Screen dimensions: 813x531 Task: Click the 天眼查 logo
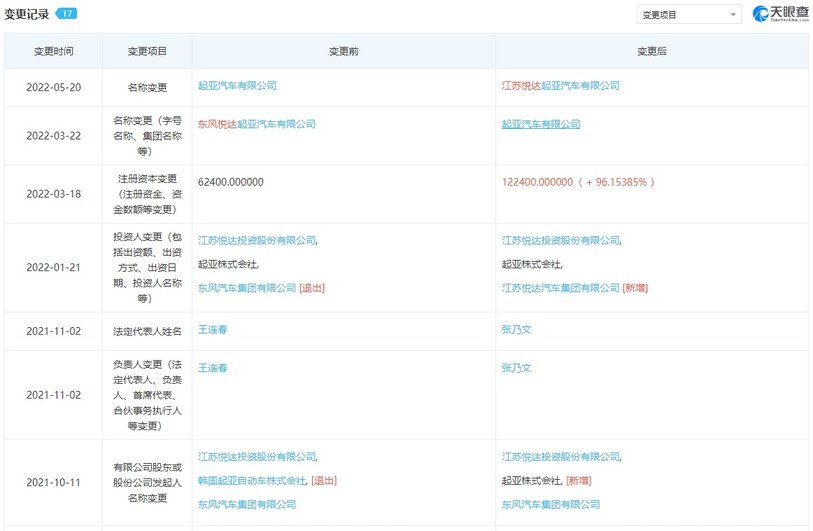(x=780, y=13)
